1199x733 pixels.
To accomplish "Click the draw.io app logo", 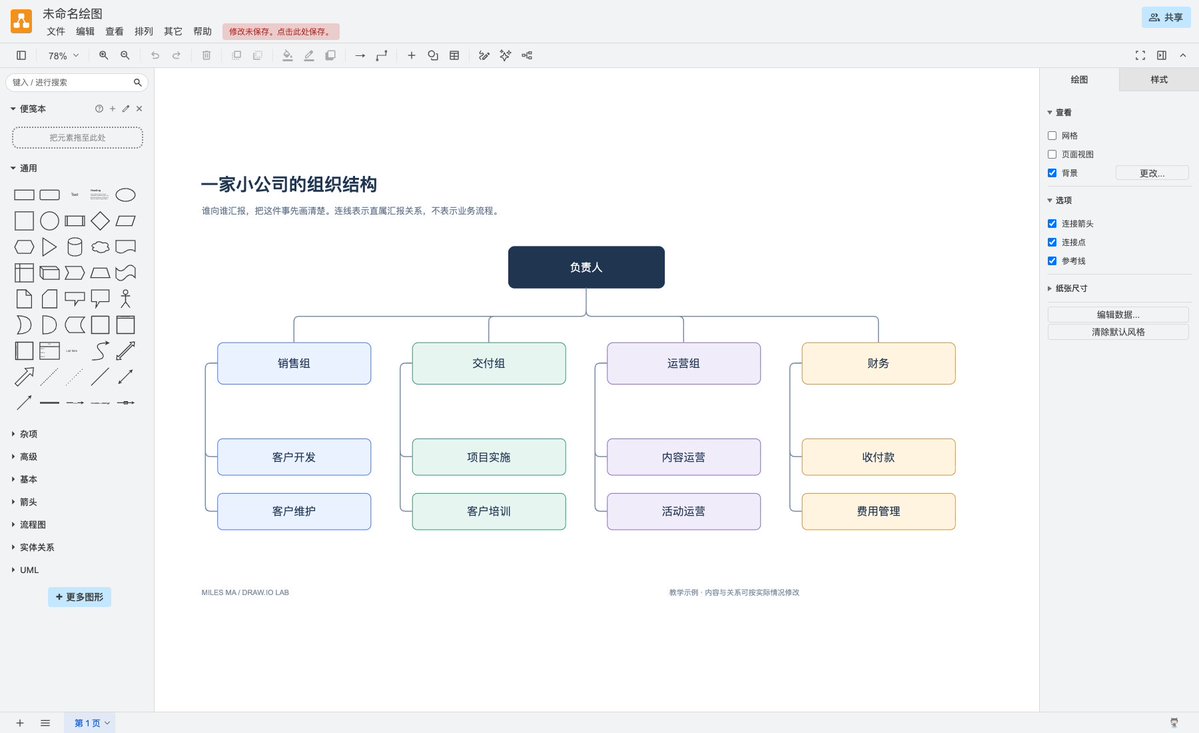I will pos(21,21).
